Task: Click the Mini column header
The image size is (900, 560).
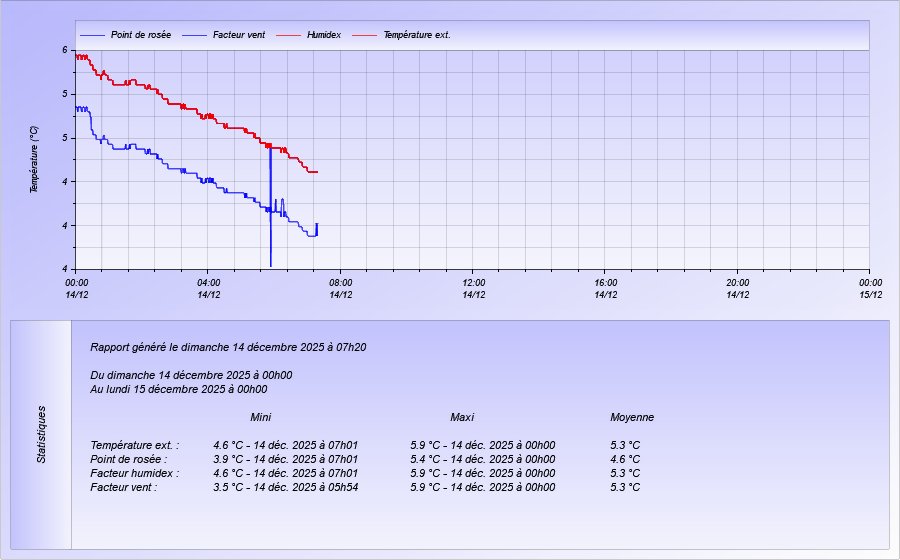Action: (260, 417)
